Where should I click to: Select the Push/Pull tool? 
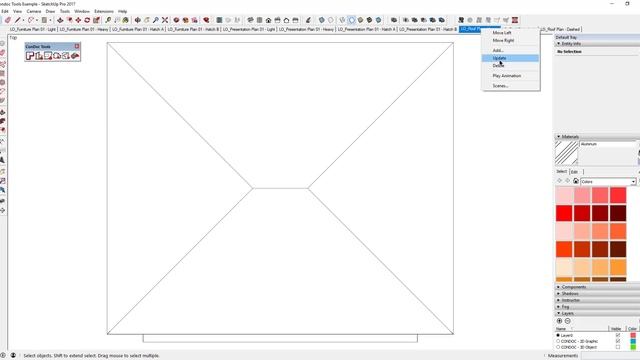[x=60, y=20]
